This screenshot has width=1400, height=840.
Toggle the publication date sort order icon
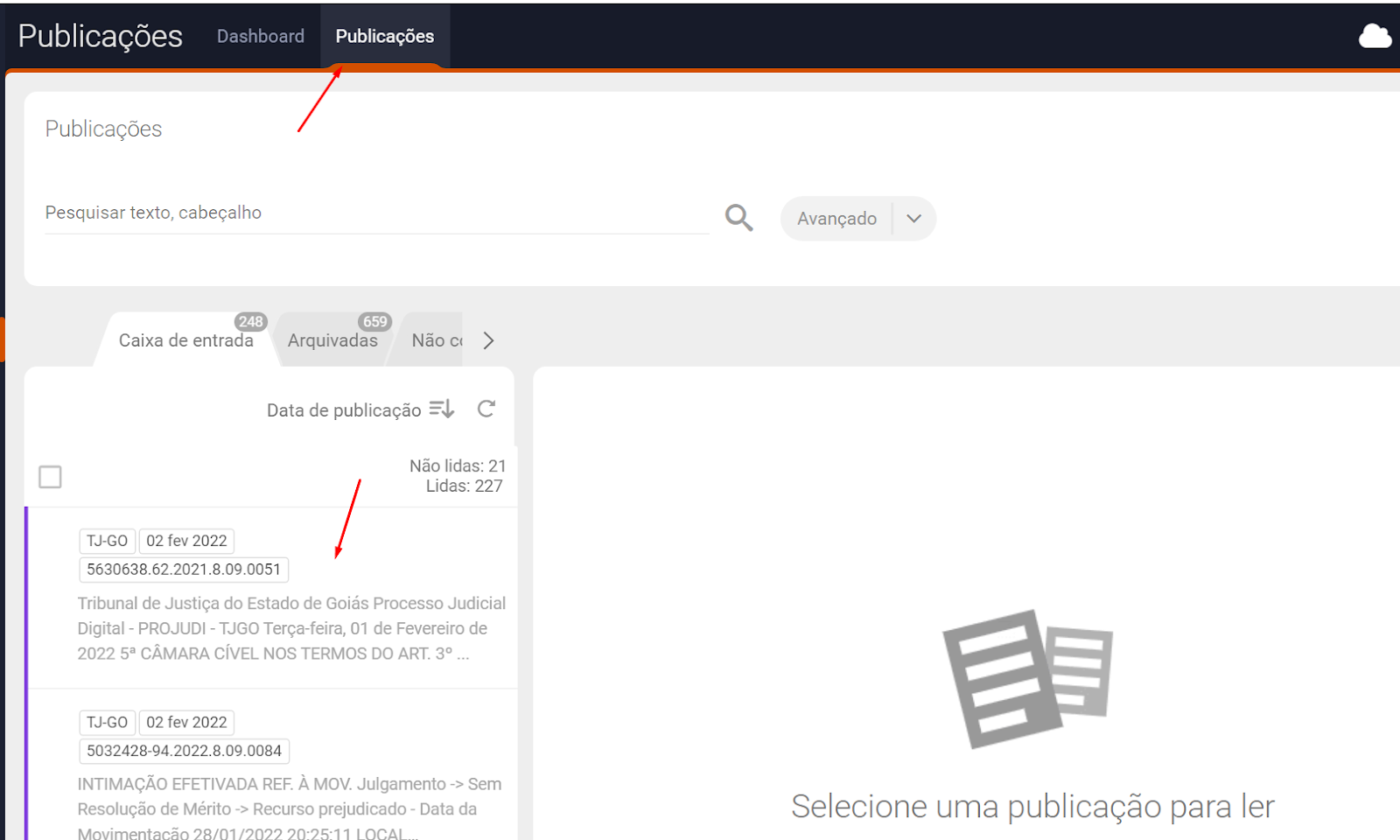click(442, 409)
